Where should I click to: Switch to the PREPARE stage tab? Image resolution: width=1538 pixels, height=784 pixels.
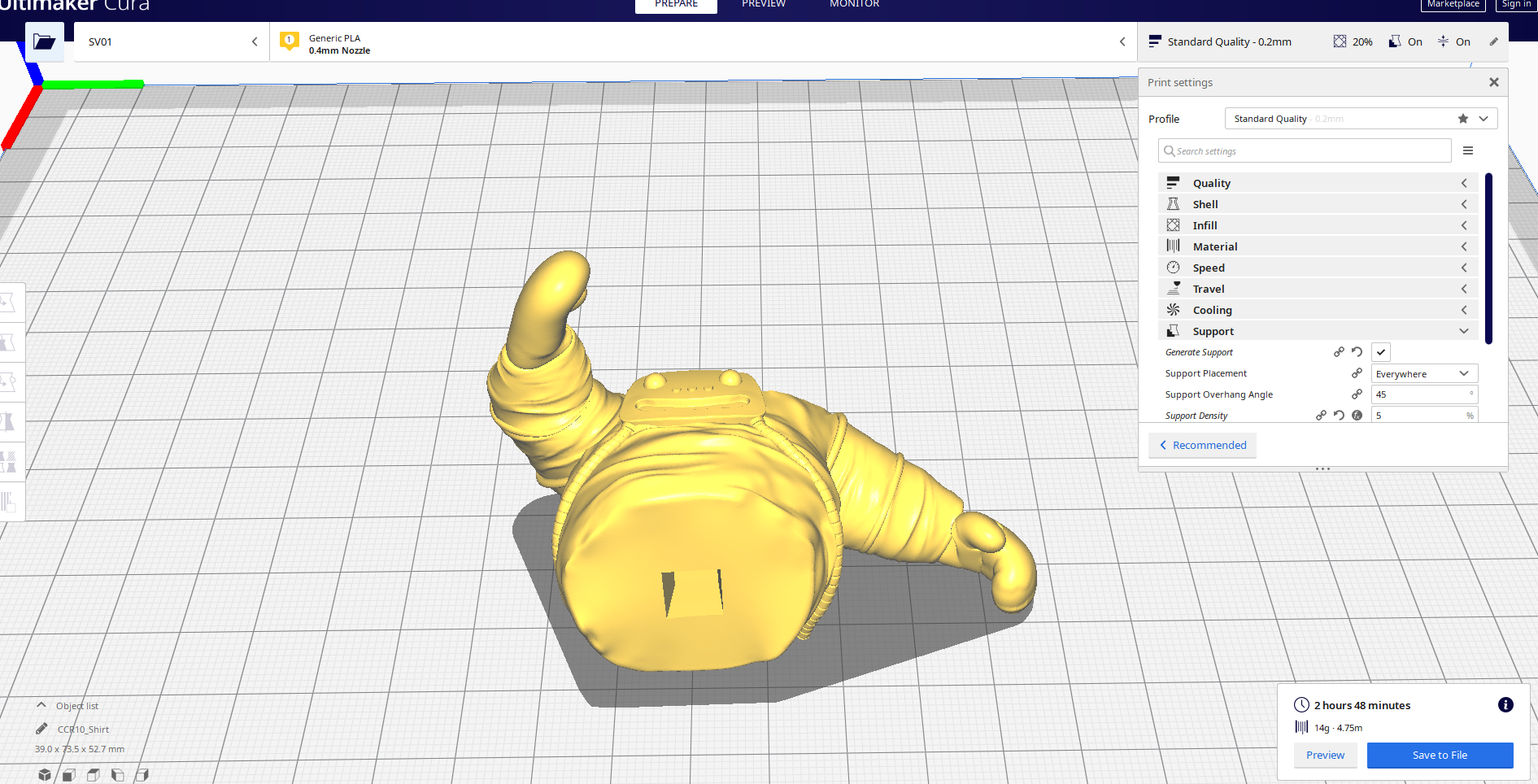click(x=676, y=5)
